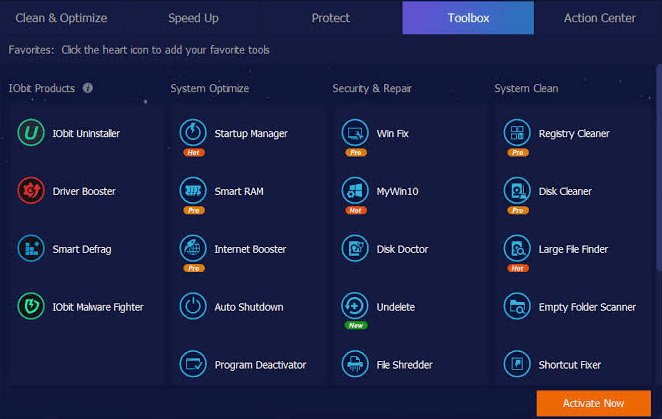Click the File Shredder icon
The height and width of the screenshot is (419, 662).
[x=355, y=364]
